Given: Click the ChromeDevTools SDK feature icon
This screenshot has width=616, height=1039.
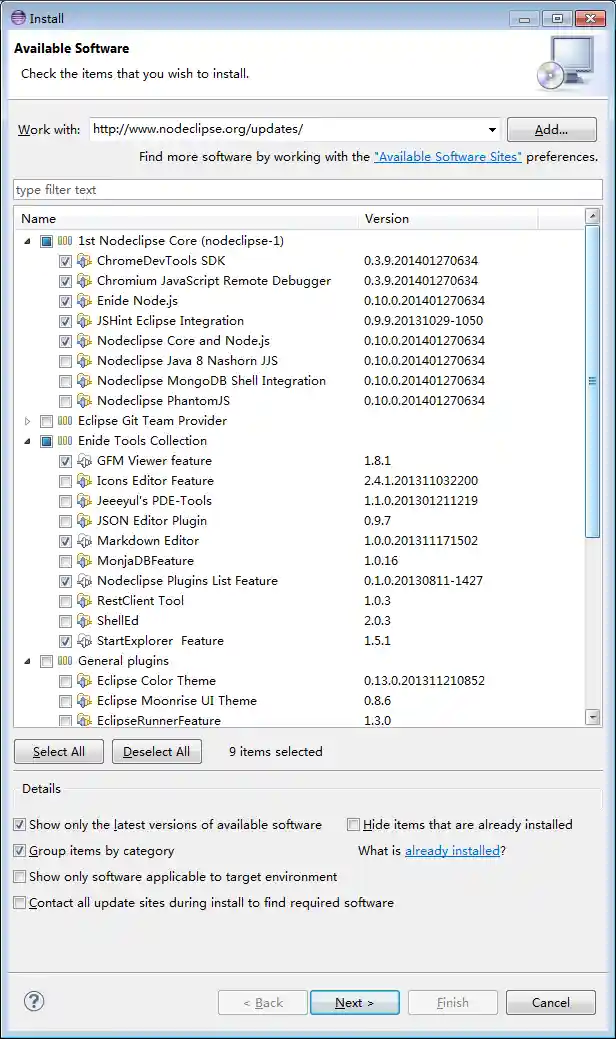Looking at the screenshot, I should pyautogui.click(x=84, y=261).
